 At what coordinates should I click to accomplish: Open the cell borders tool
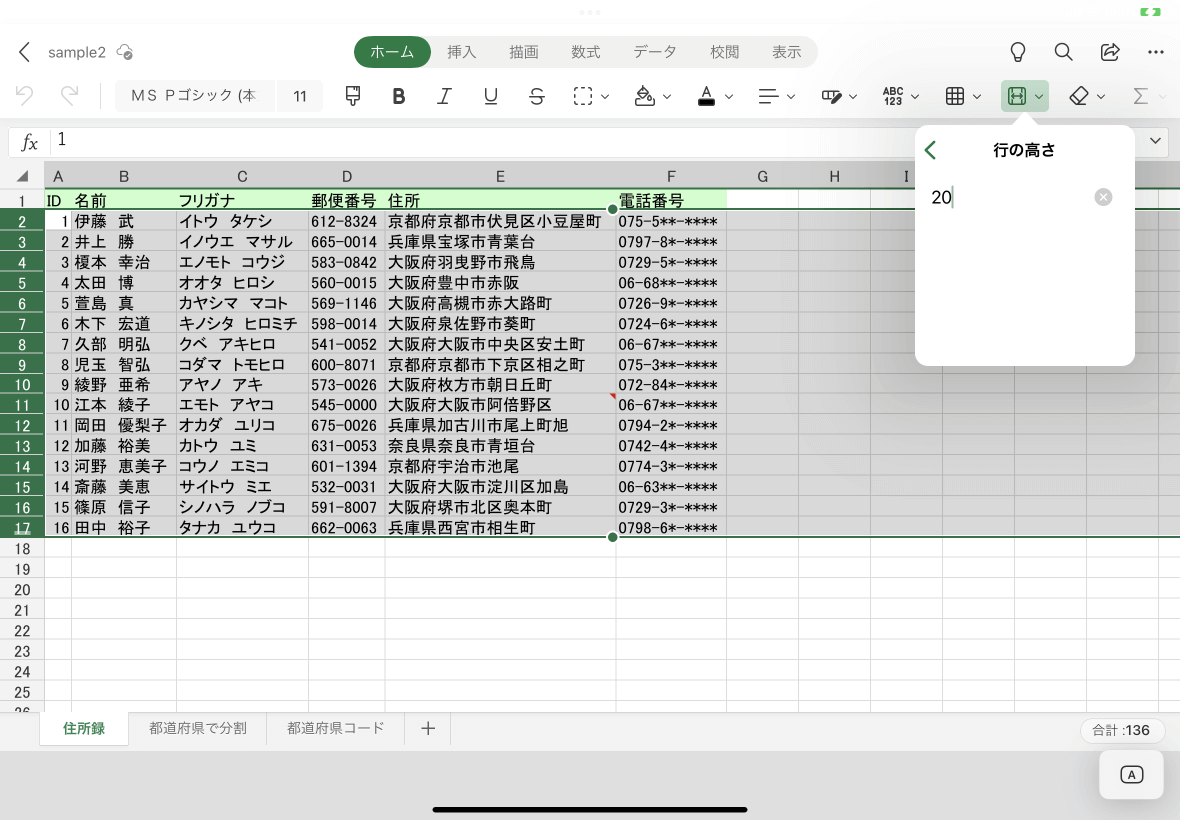tap(582, 96)
